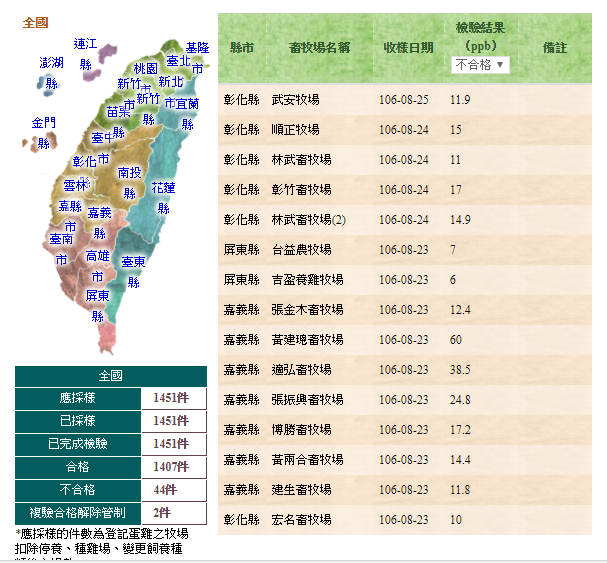607x563 pixels.
Task: Select 新北 on the Taiwan map
Action: tap(170, 82)
